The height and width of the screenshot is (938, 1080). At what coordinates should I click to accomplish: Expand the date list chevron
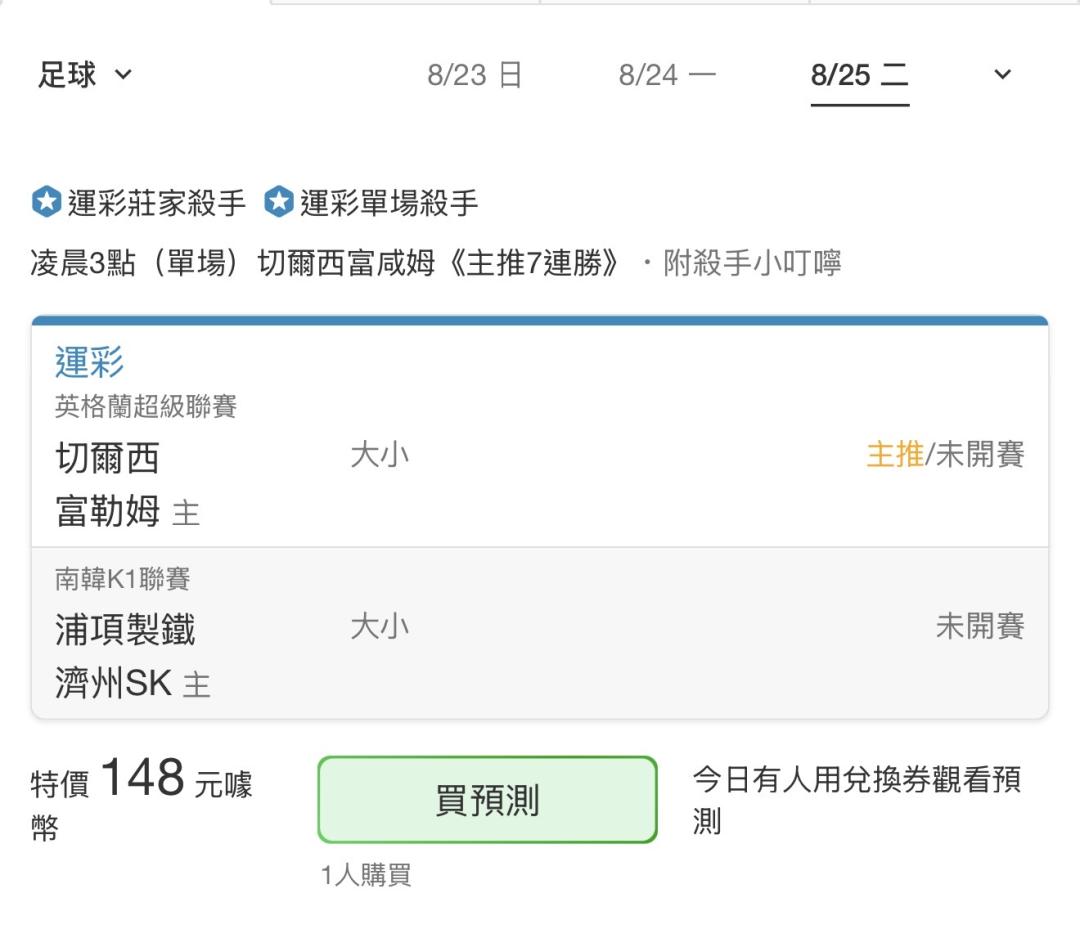tap(1002, 74)
